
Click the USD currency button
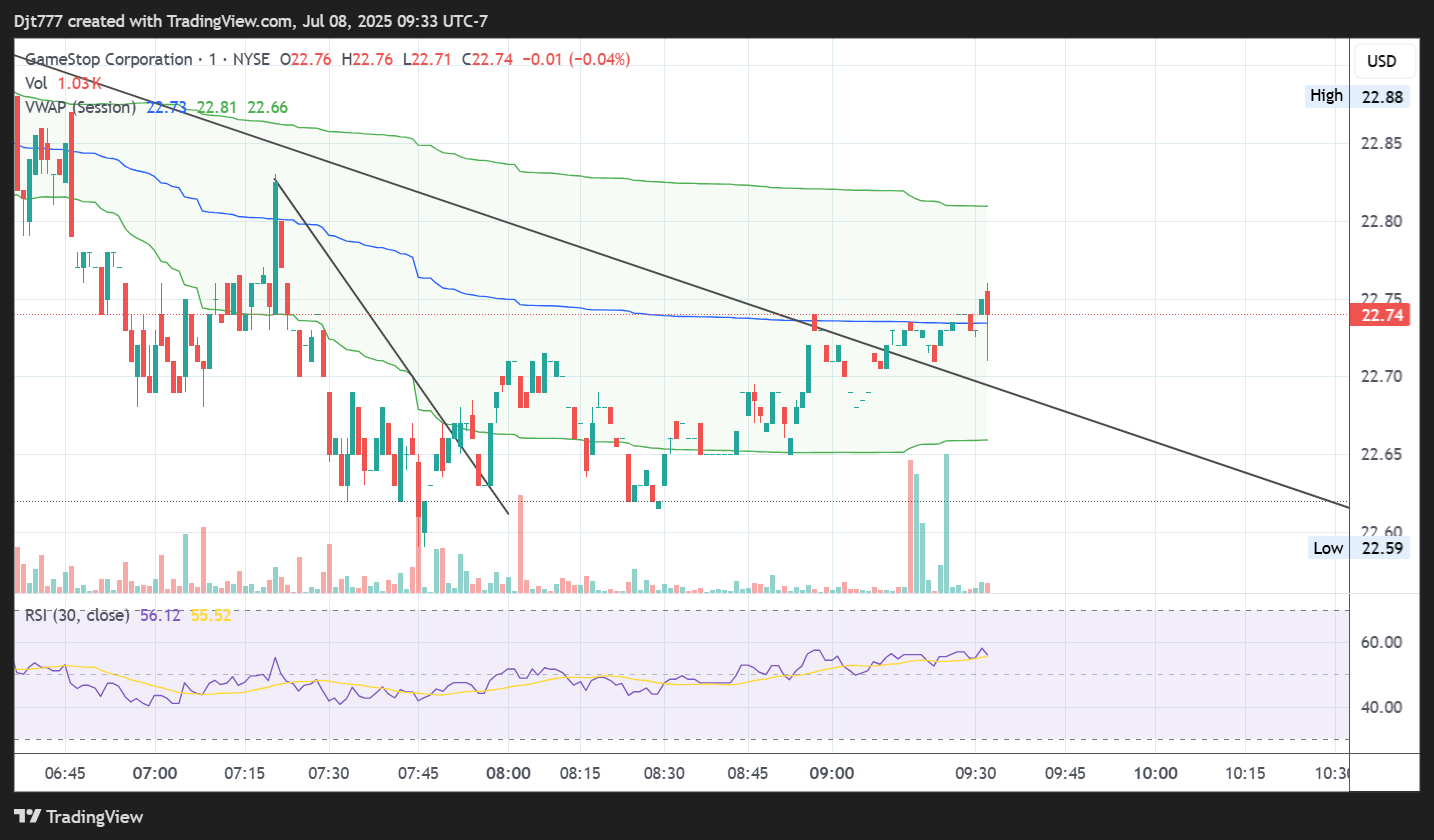pos(1382,62)
